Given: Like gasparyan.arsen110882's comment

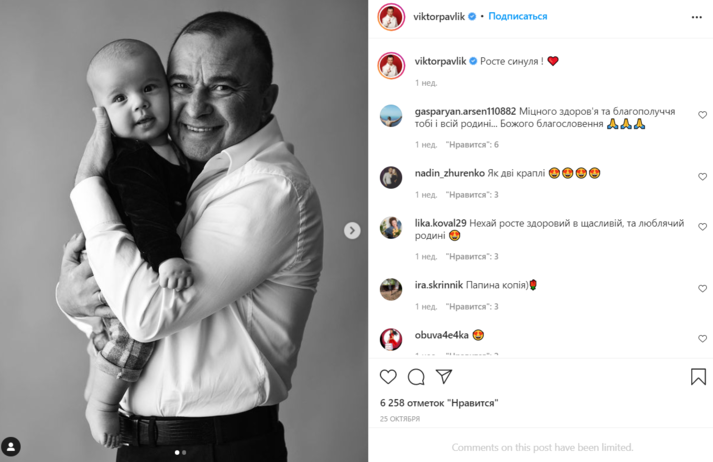Looking at the screenshot, I should 703,115.
